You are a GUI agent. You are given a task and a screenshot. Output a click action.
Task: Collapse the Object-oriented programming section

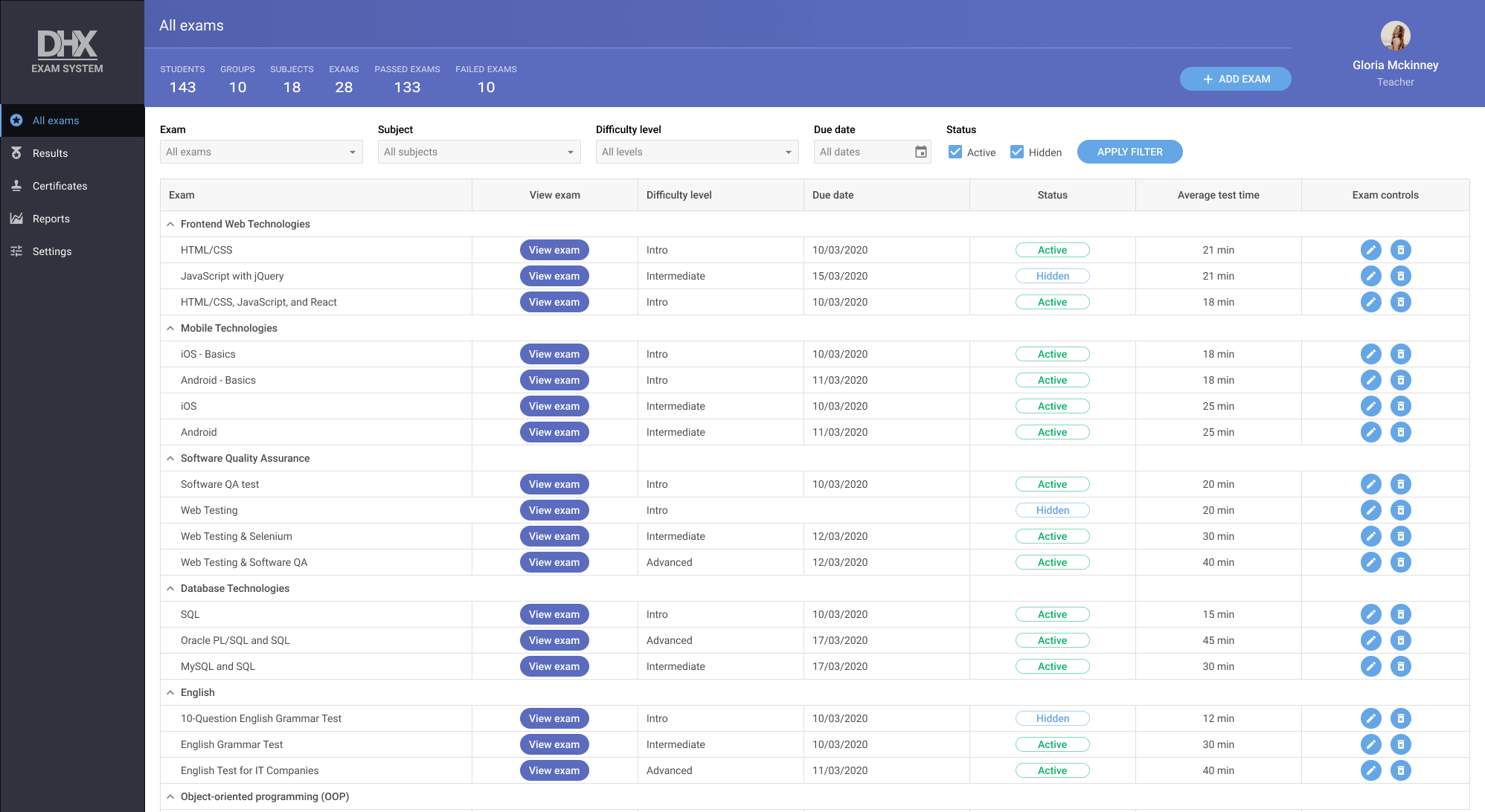point(169,797)
